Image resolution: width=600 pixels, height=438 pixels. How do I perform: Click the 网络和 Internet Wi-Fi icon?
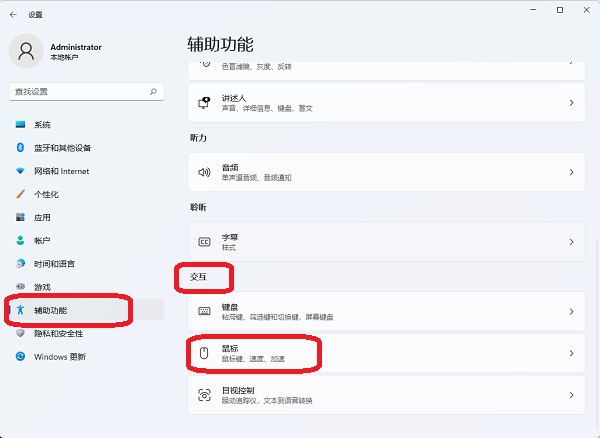coord(20,171)
